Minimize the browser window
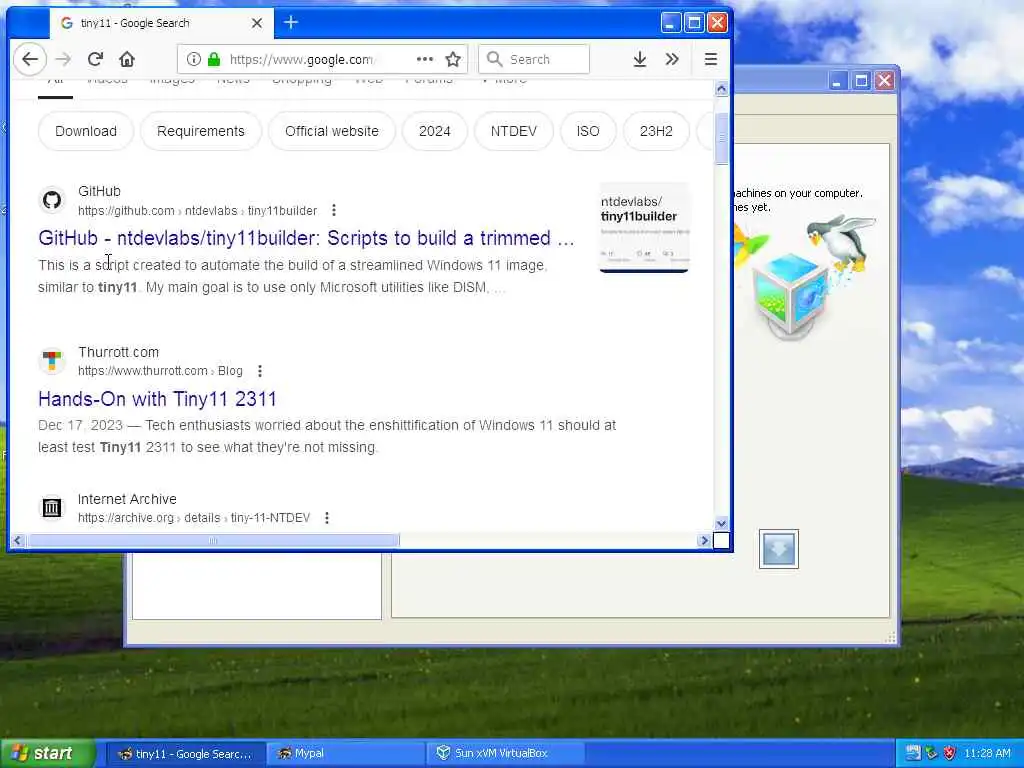The width and height of the screenshot is (1024, 768). click(x=671, y=23)
